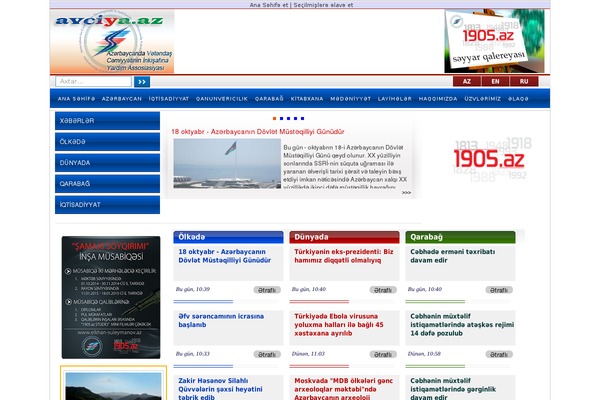Open LAYİHƏLƏR menu item
600x400 pixels.
point(395,99)
